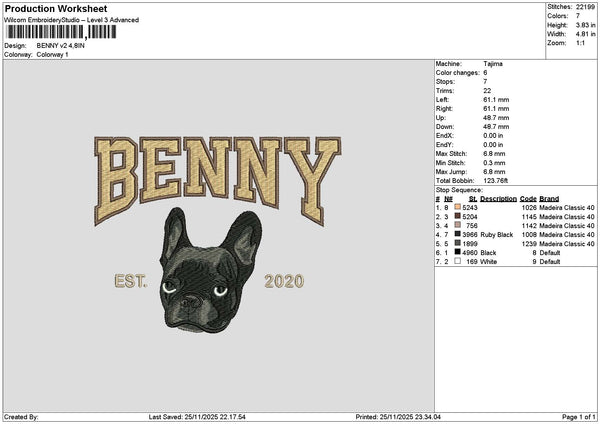600x424 pixels.
Task: Click the Trims value 22
Action: (487, 91)
